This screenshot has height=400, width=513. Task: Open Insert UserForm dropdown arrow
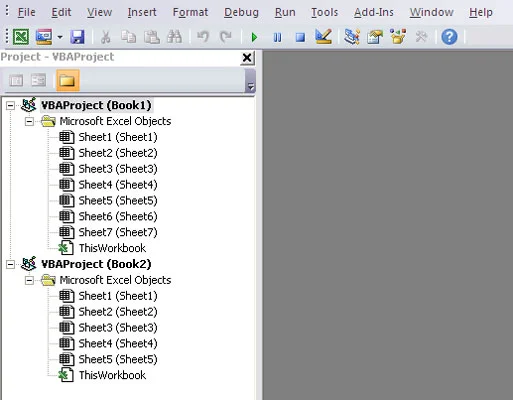tap(60, 37)
